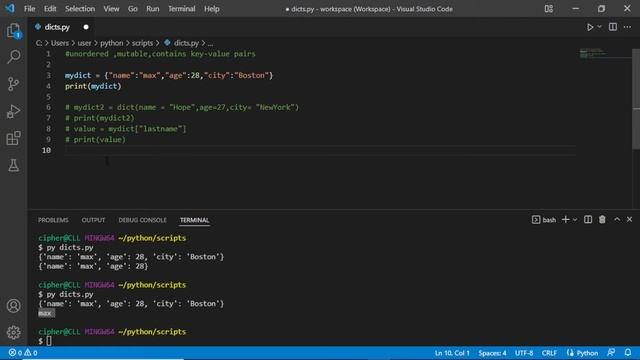Add a new terminal with plus
The height and width of the screenshot is (360, 640).
(x=565, y=220)
